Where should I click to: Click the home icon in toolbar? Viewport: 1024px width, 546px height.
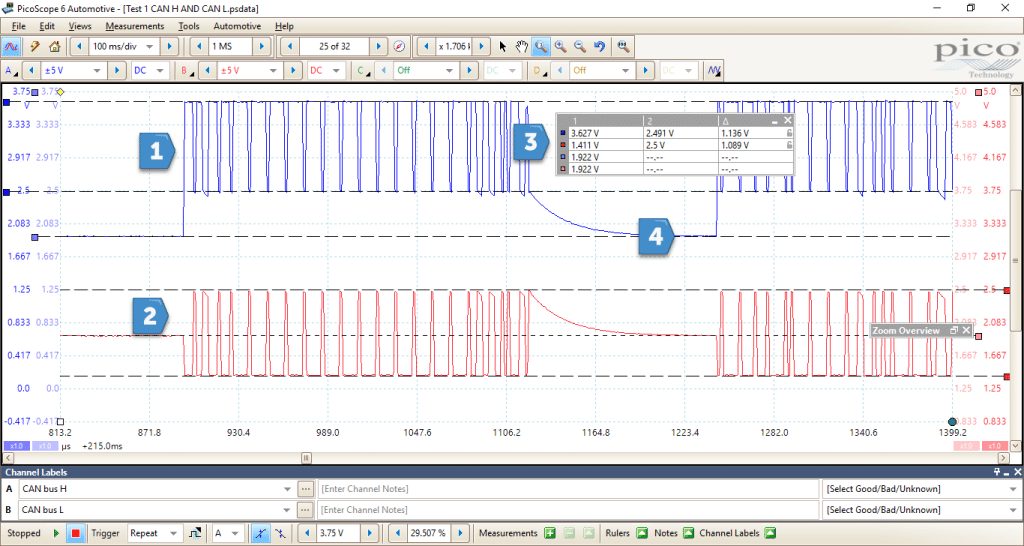click(x=54, y=46)
